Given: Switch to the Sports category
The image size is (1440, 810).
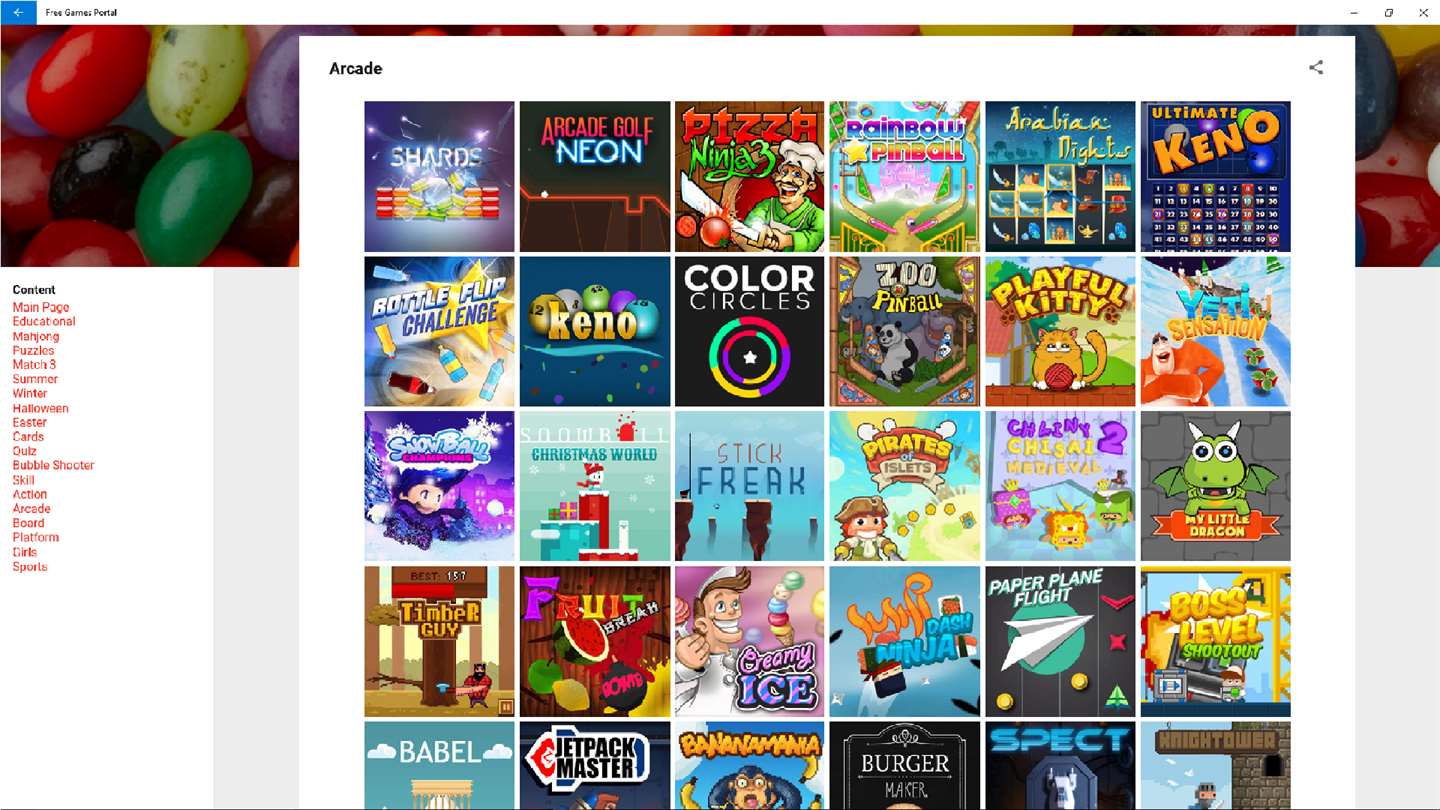Looking at the screenshot, I should coord(30,566).
